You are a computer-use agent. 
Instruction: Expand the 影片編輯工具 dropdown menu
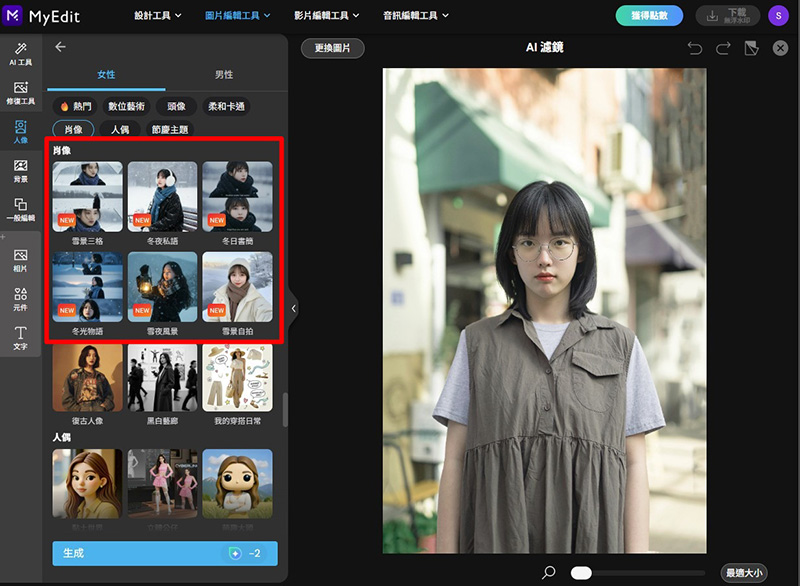(x=329, y=16)
